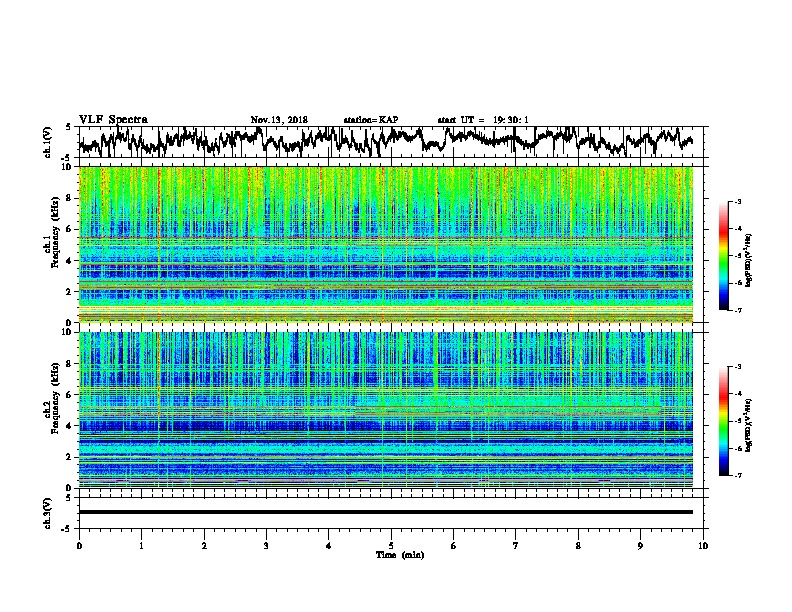Click time axis tick label "3"
The height and width of the screenshot is (612, 792).
coord(266,546)
